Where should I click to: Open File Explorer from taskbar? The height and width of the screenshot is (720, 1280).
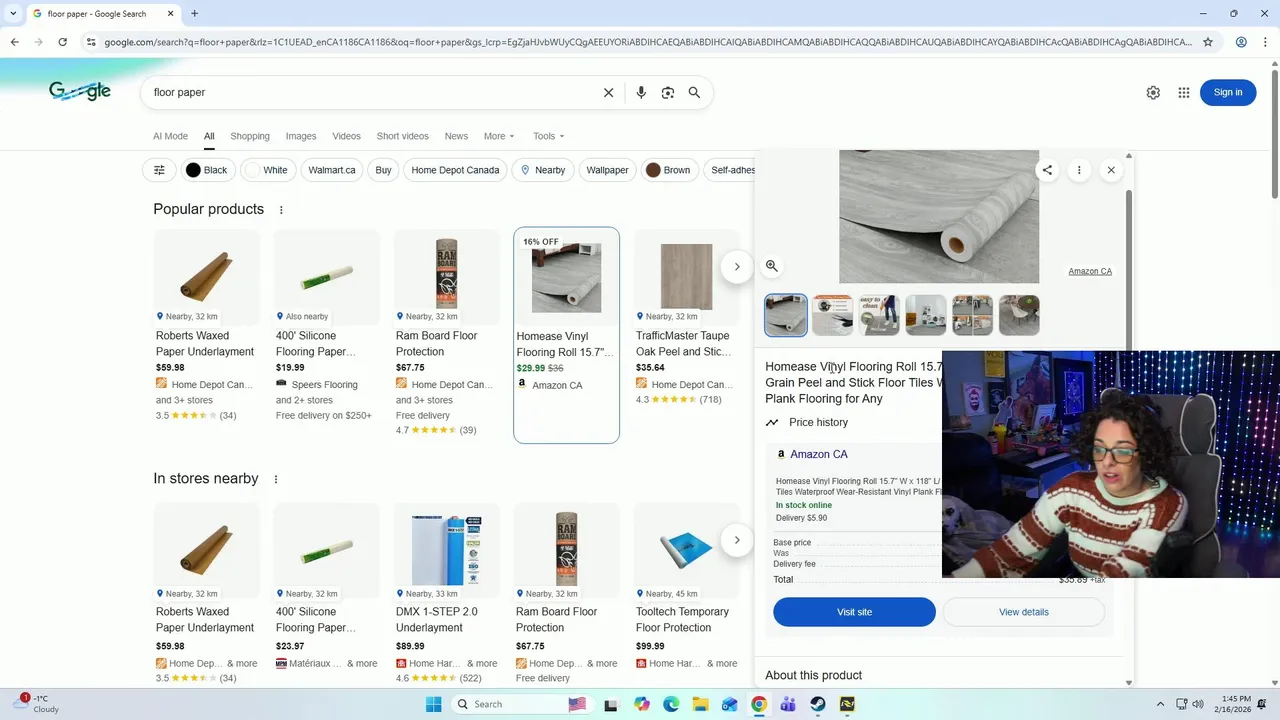click(700, 704)
